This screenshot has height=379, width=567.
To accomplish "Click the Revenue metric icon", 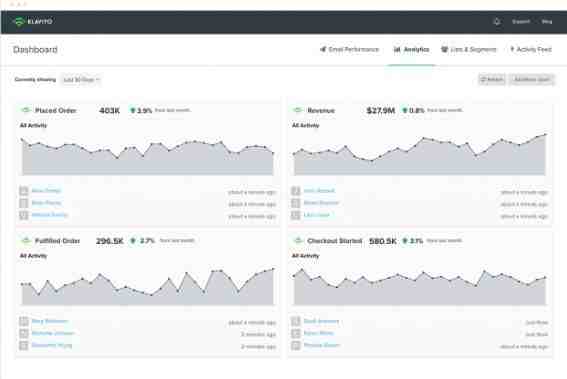I will (298, 110).
